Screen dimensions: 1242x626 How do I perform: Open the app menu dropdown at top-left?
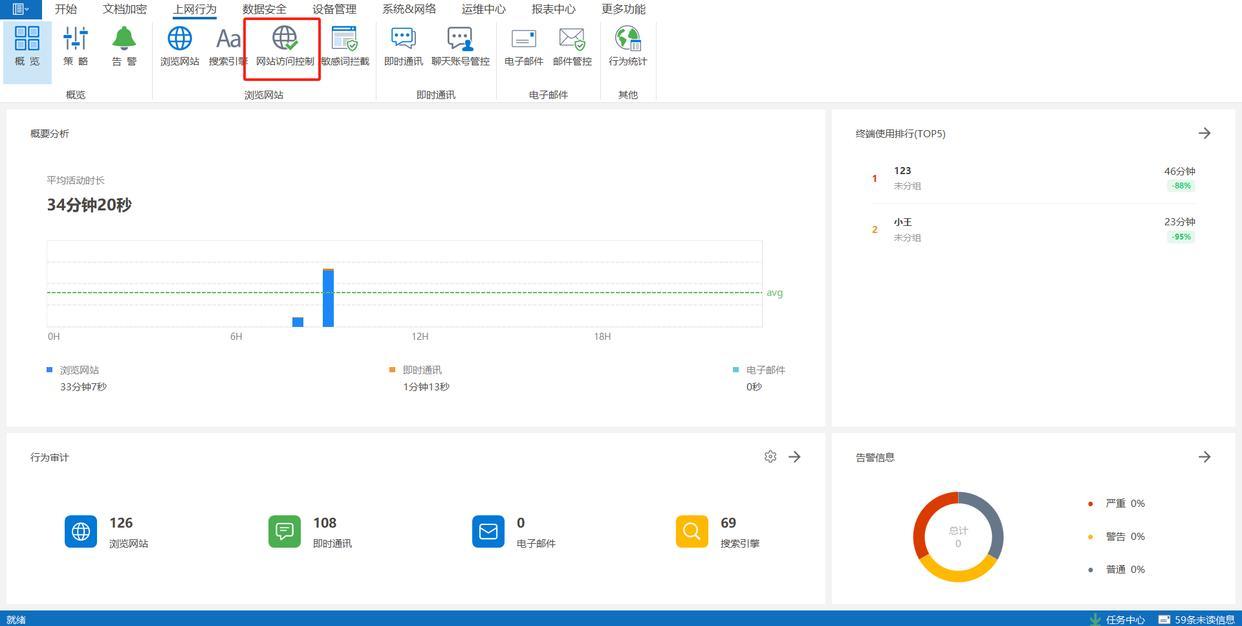(20, 9)
